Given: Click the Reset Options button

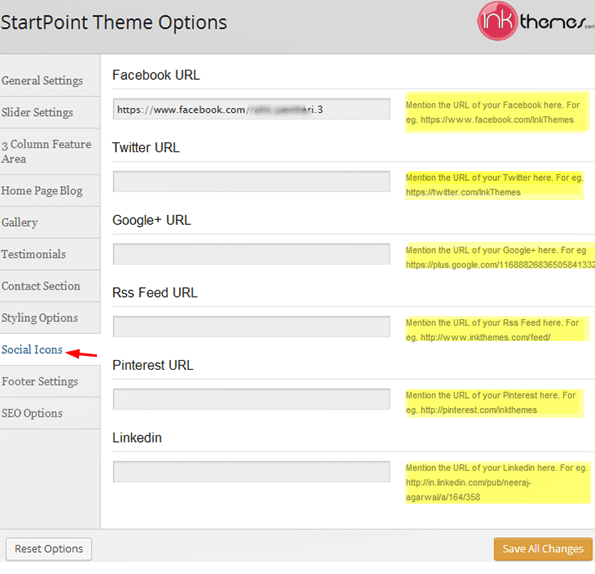Looking at the screenshot, I should 49,549.
